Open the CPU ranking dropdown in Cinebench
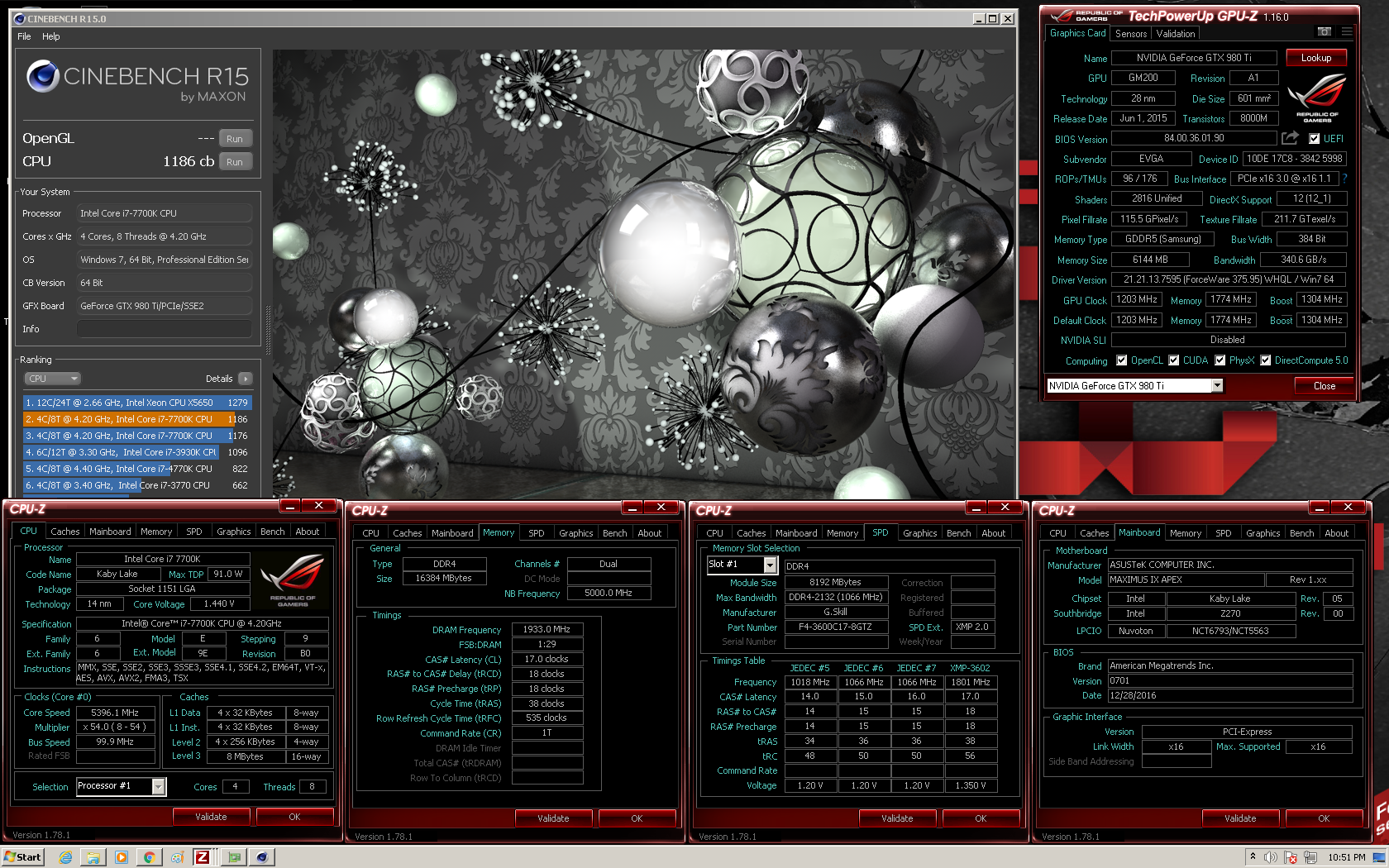The image size is (1389, 868). [x=52, y=379]
